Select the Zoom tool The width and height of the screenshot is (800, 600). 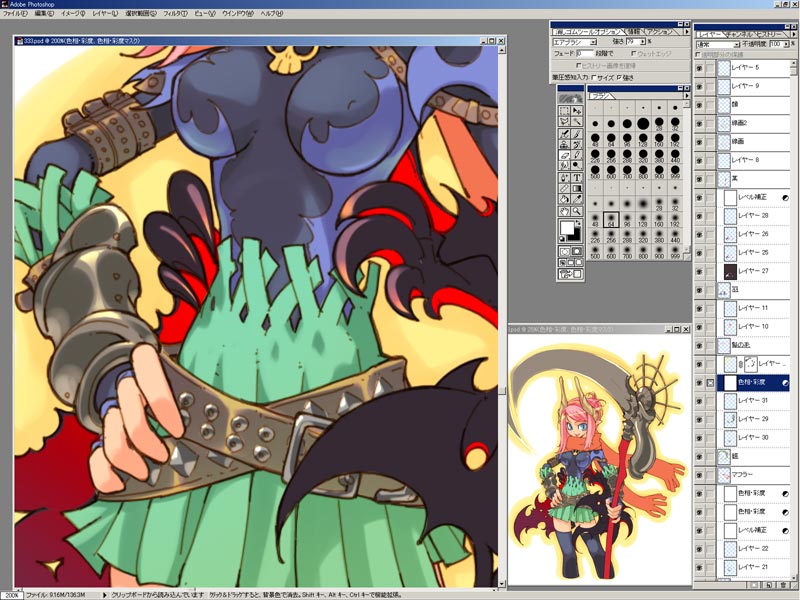(577, 211)
